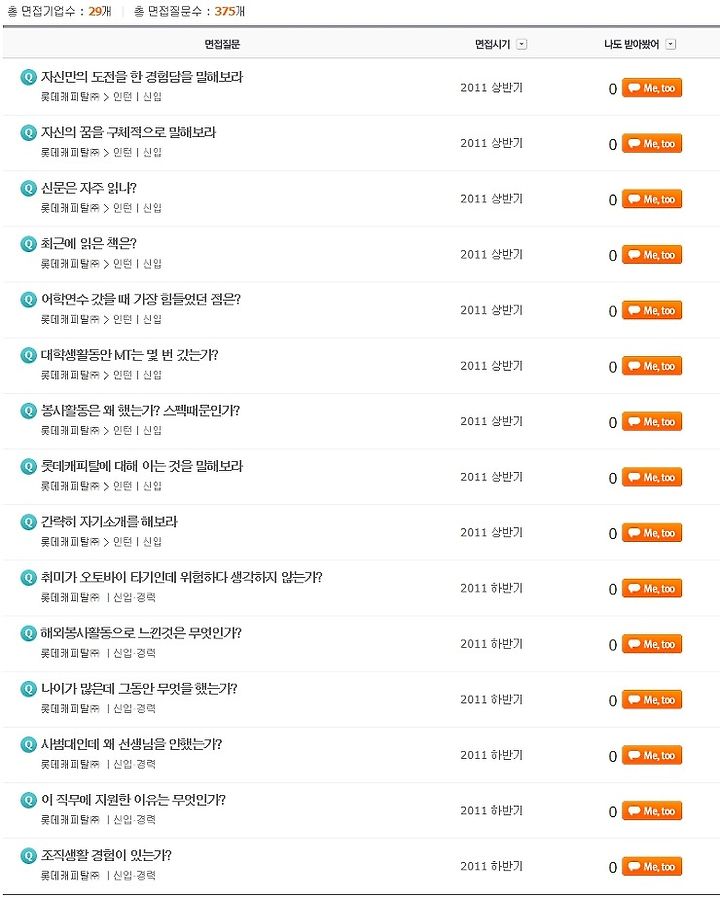Viewport: 720px width, 898px height.
Task: Click the 인턴 category link under '신문은 자주 읽나?'
Action: tap(123, 208)
